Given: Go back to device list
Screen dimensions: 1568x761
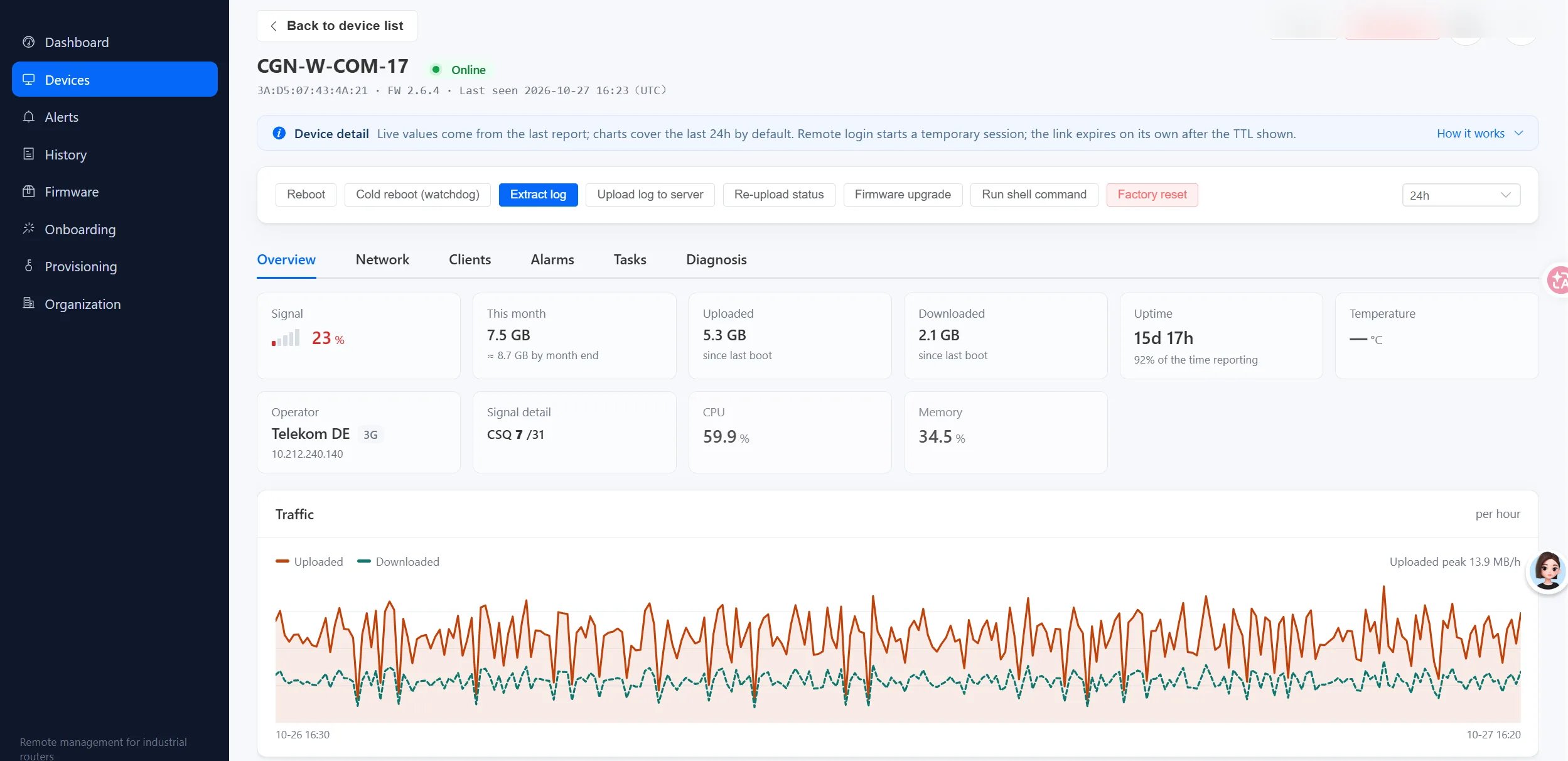Looking at the screenshot, I should [336, 26].
